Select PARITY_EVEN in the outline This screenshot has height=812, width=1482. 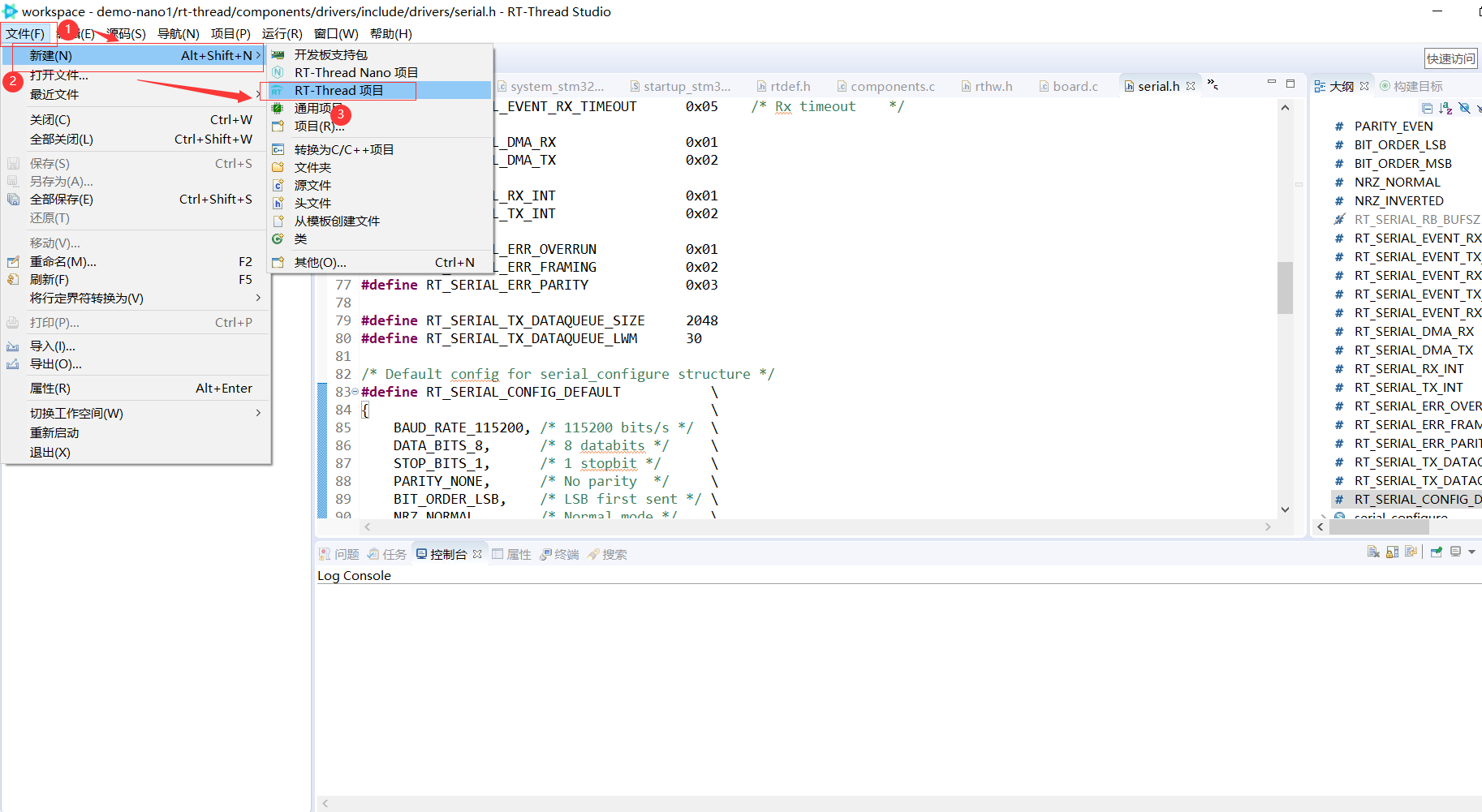click(1394, 126)
